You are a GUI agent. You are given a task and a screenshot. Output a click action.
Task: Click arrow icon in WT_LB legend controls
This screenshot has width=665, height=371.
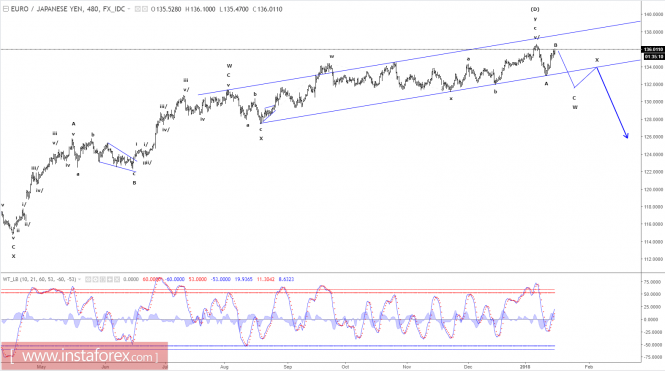(x=110, y=279)
